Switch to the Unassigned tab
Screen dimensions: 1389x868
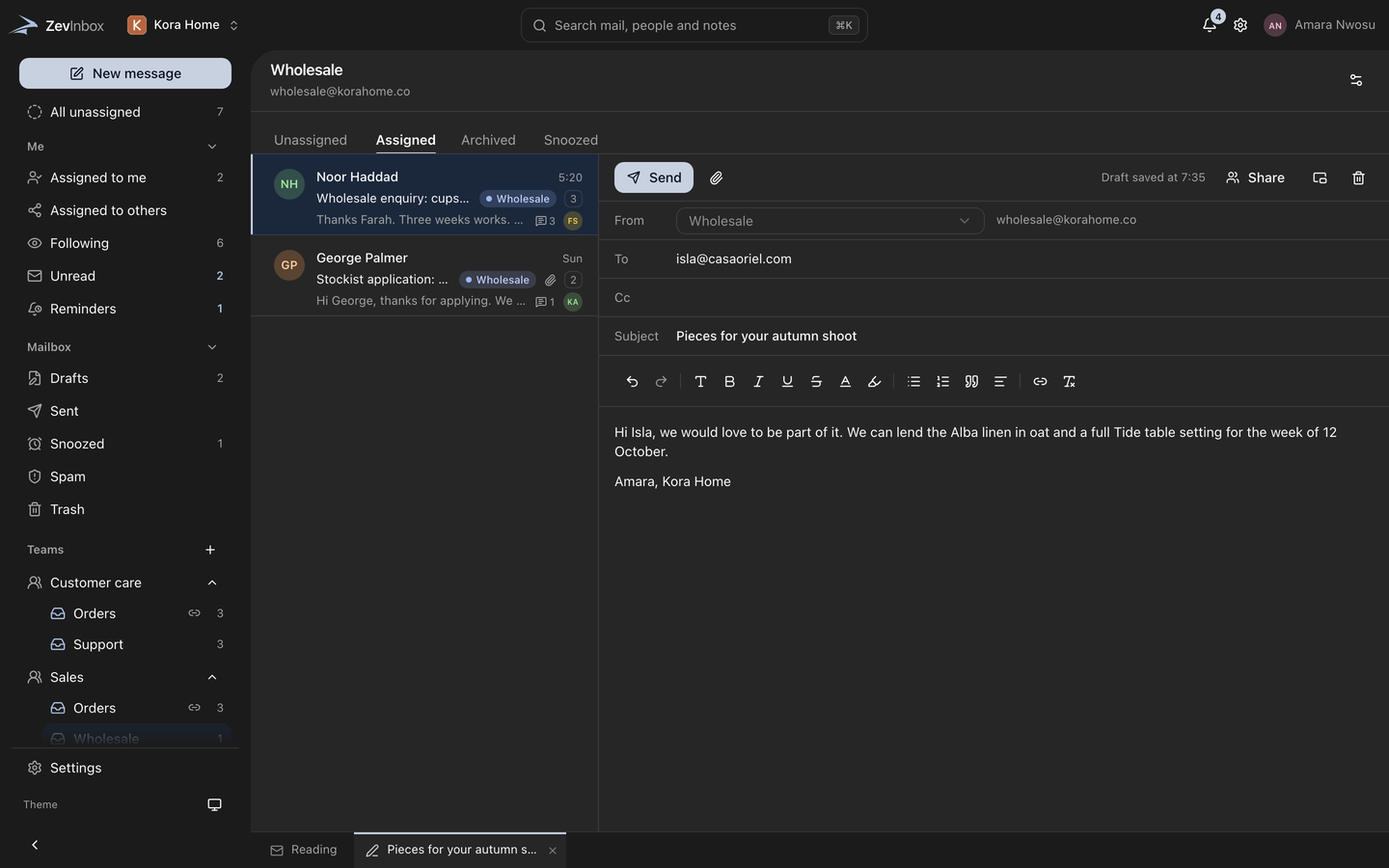(311, 140)
